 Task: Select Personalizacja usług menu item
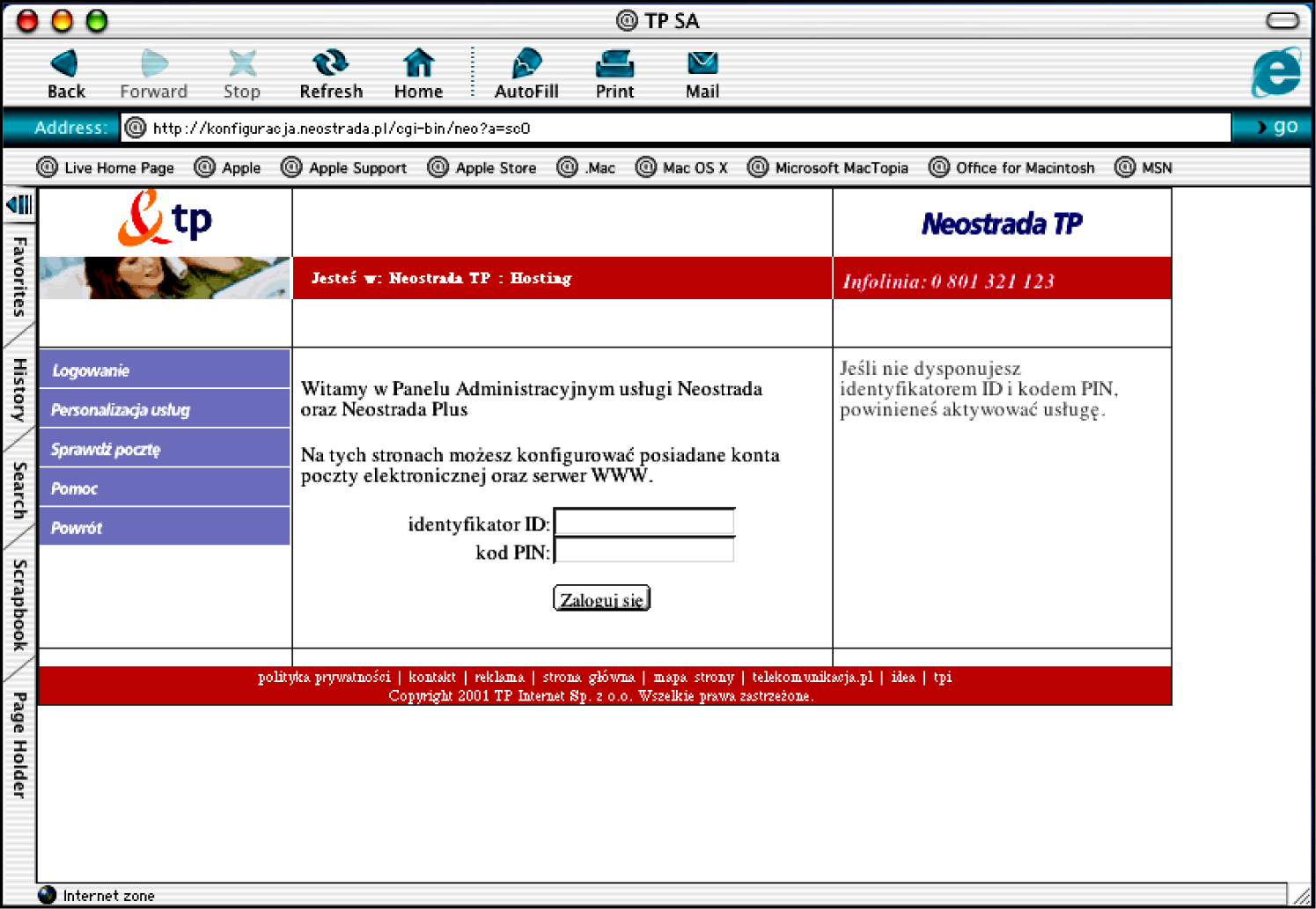click(165, 409)
